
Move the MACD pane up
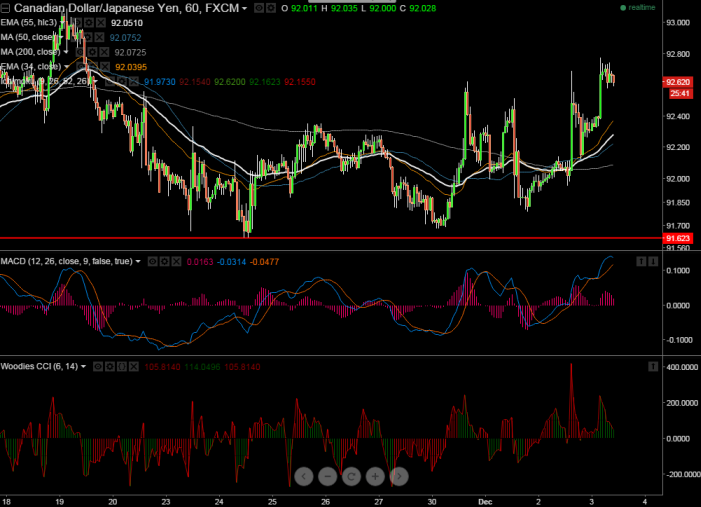[x=640, y=261]
